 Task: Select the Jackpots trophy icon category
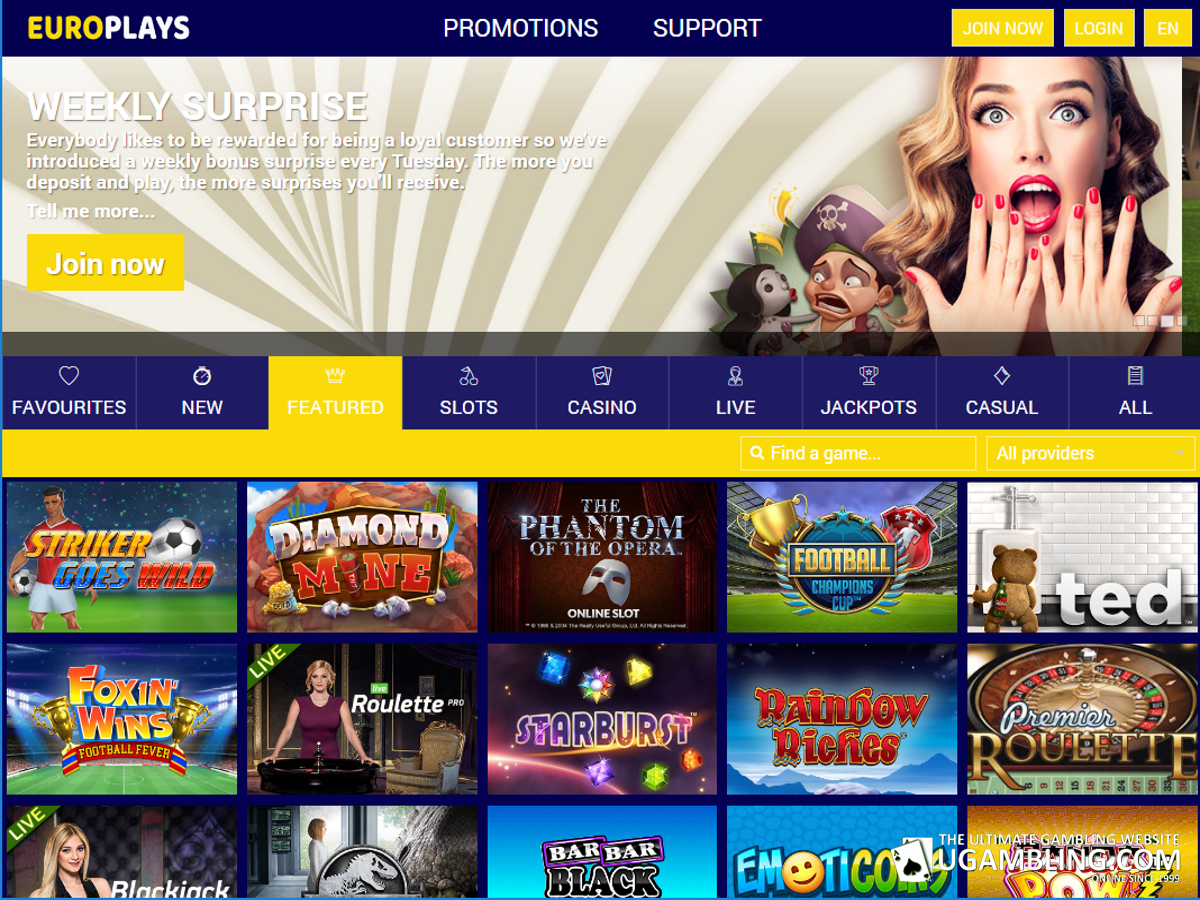point(869,392)
